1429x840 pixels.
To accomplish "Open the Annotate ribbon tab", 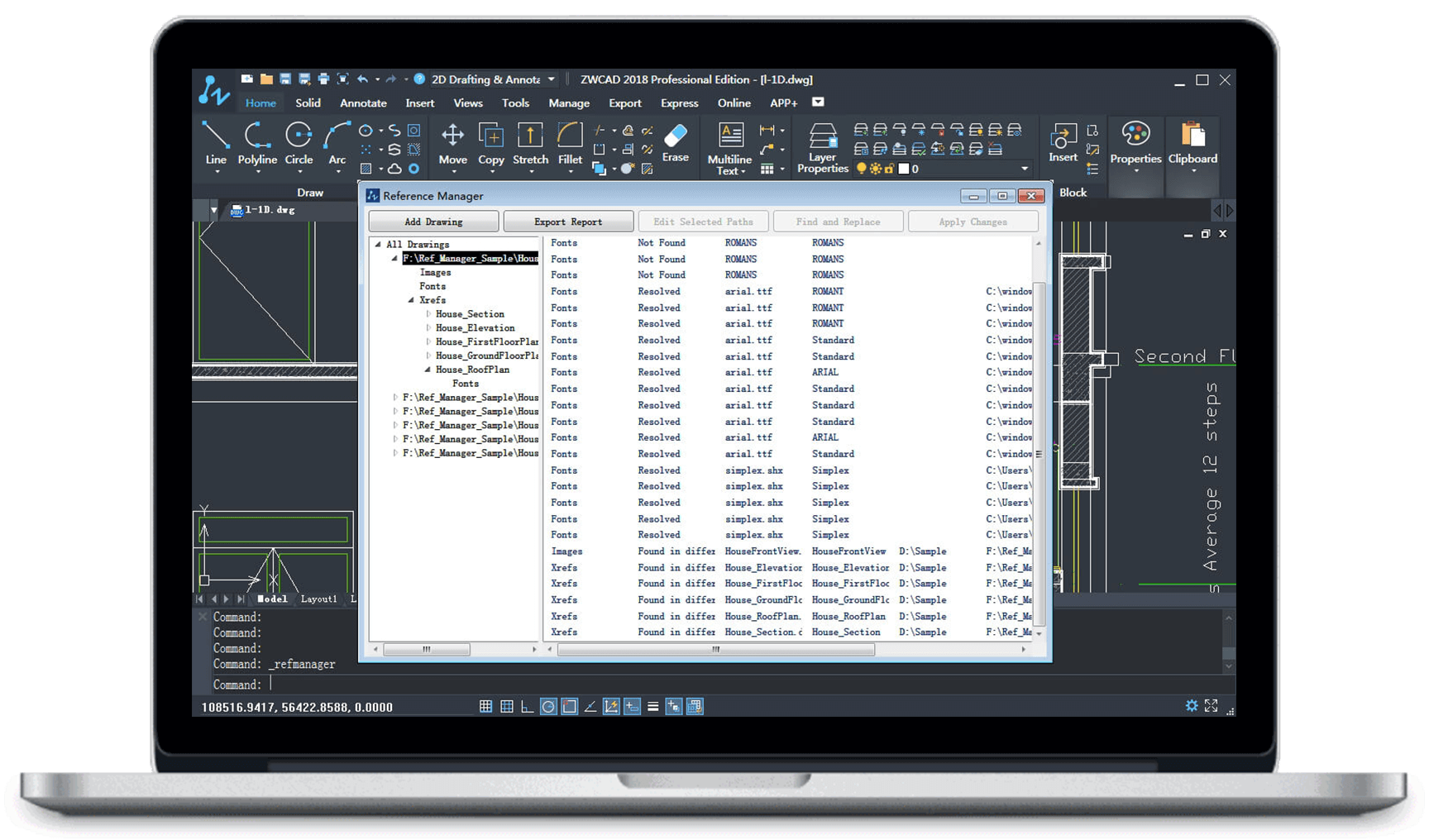I will [x=363, y=103].
